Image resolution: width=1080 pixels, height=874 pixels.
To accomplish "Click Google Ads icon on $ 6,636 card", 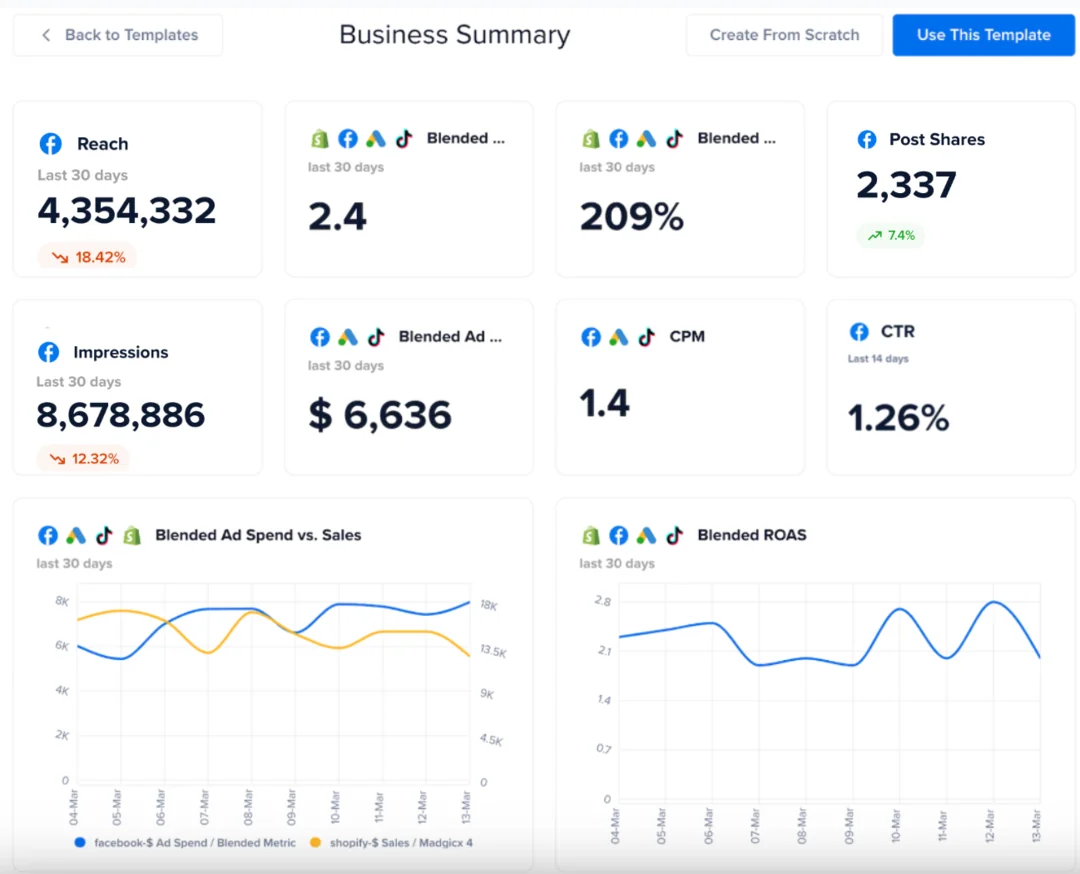I will pyautogui.click(x=348, y=337).
